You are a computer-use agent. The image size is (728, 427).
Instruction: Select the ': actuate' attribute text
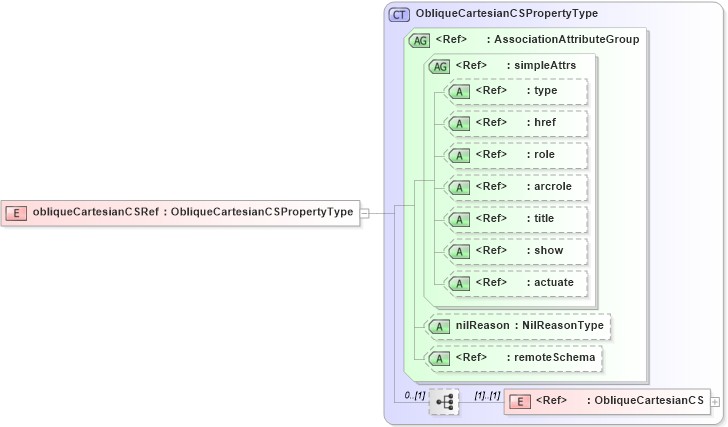(550, 283)
